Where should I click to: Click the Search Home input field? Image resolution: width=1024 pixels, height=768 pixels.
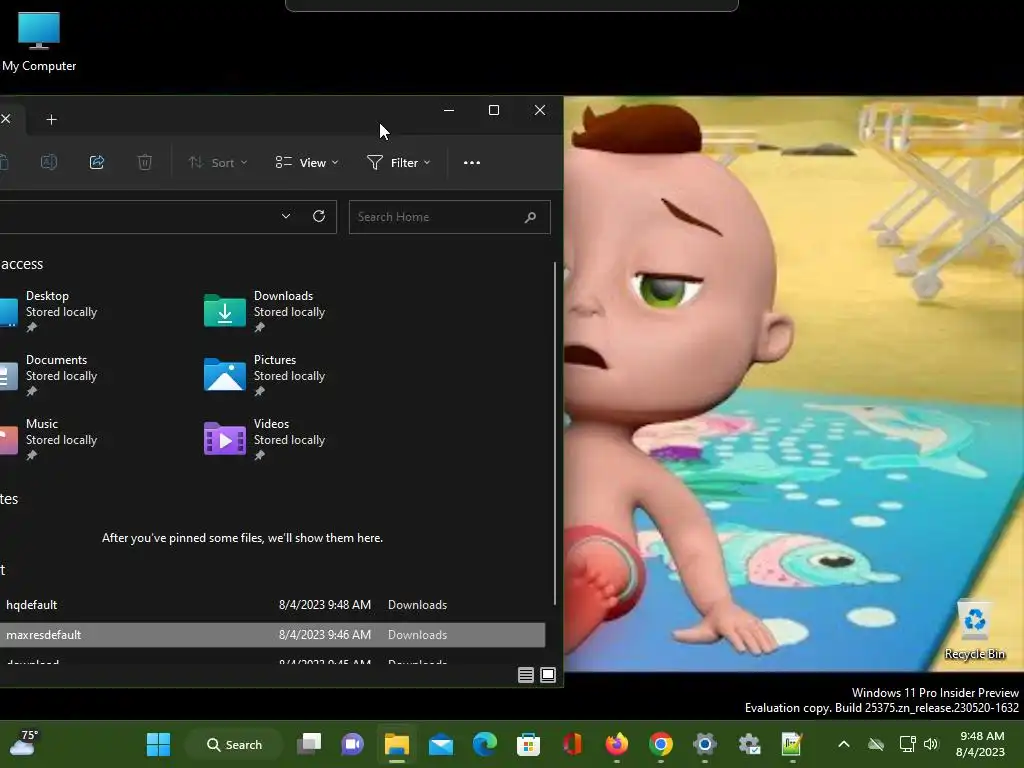pos(449,217)
